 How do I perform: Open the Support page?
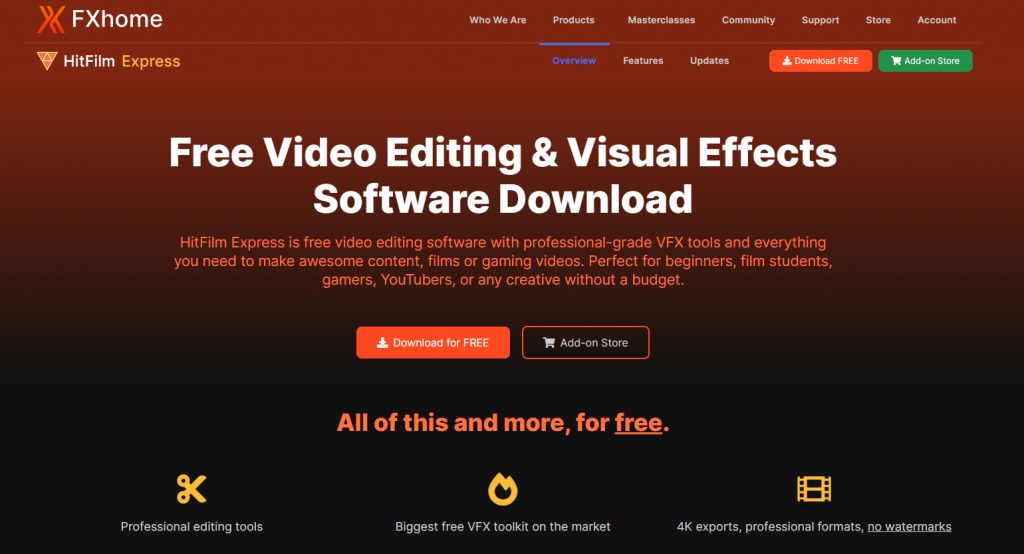pyautogui.click(x=820, y=20)
